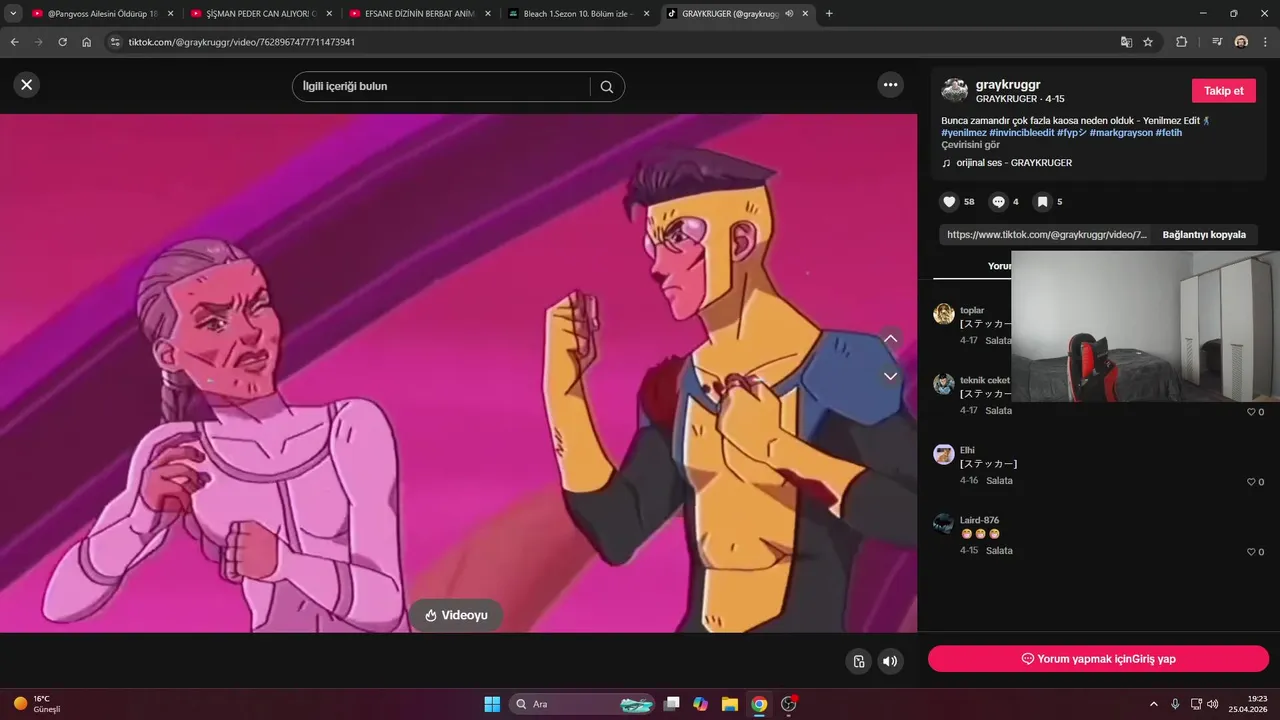Screen dimensions: 1280x720
Task: Like the video with heart icon
Action: coord(949,202)
